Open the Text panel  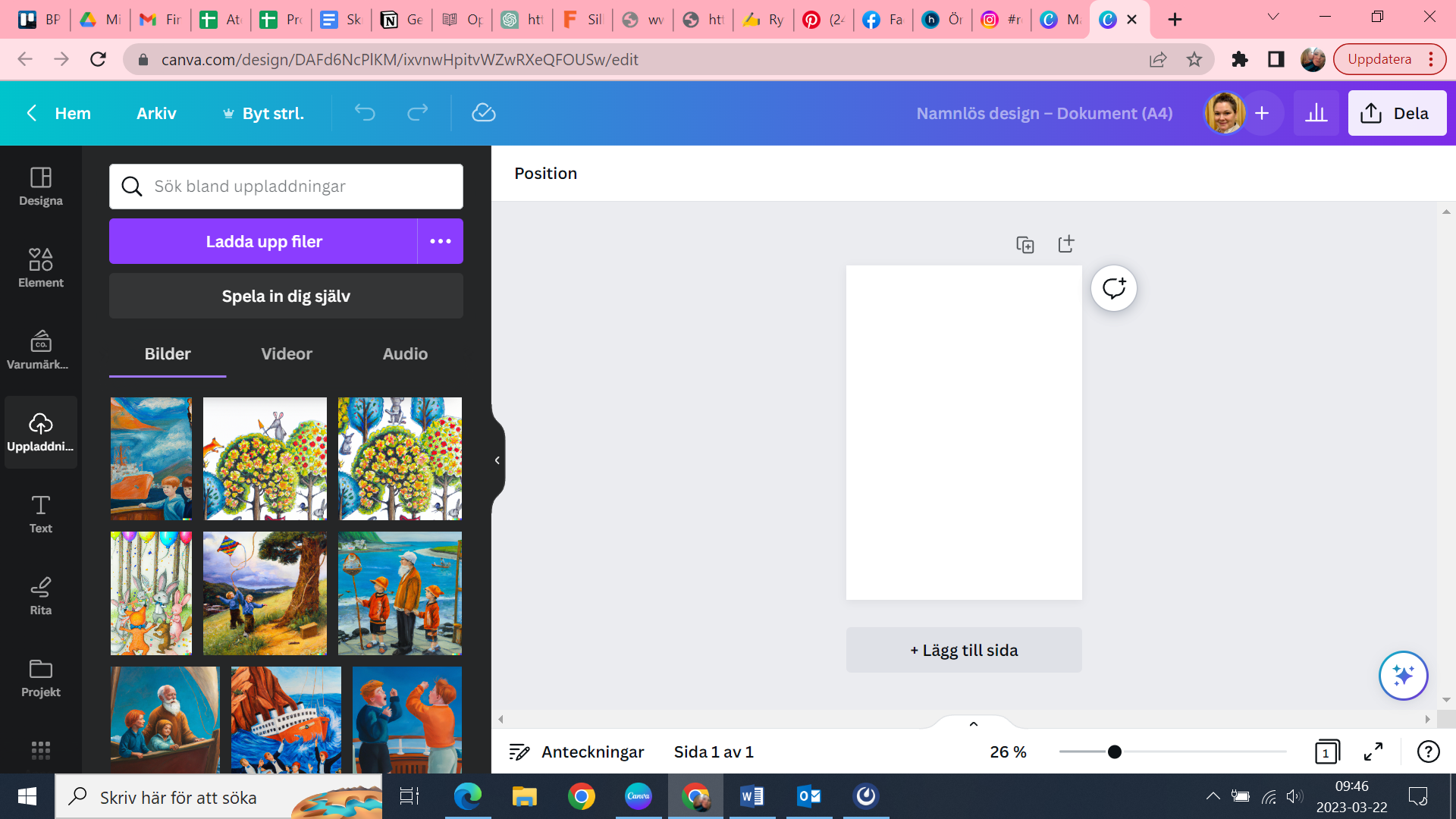(x=41, y=514)
